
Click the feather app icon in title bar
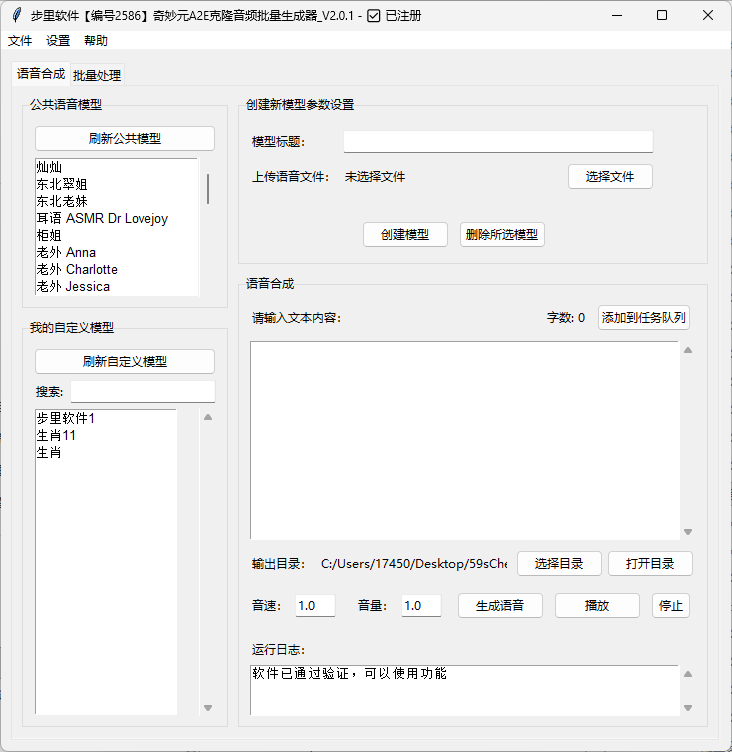[16, 15]
